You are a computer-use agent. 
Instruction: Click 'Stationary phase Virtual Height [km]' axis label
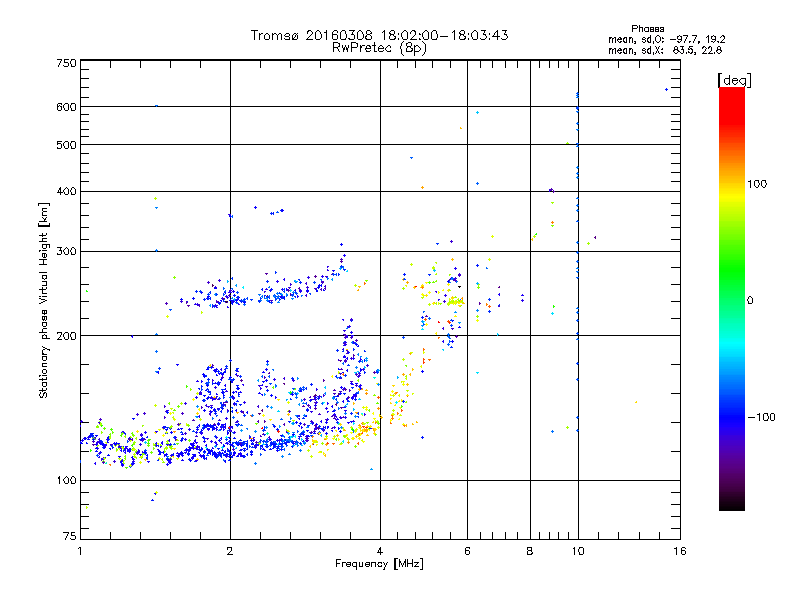click(x=44, y=300)
